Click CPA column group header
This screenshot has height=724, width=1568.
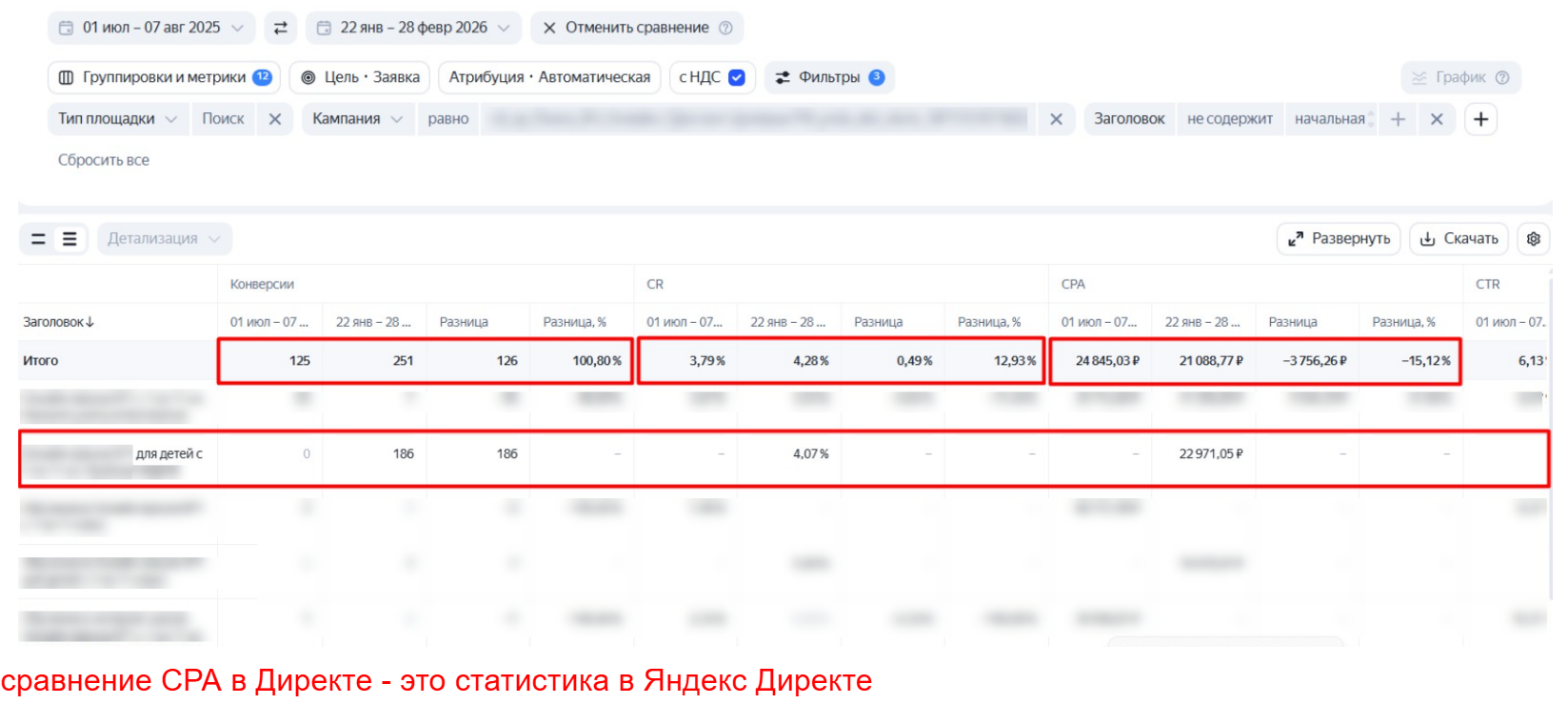tap(1073, 284)
